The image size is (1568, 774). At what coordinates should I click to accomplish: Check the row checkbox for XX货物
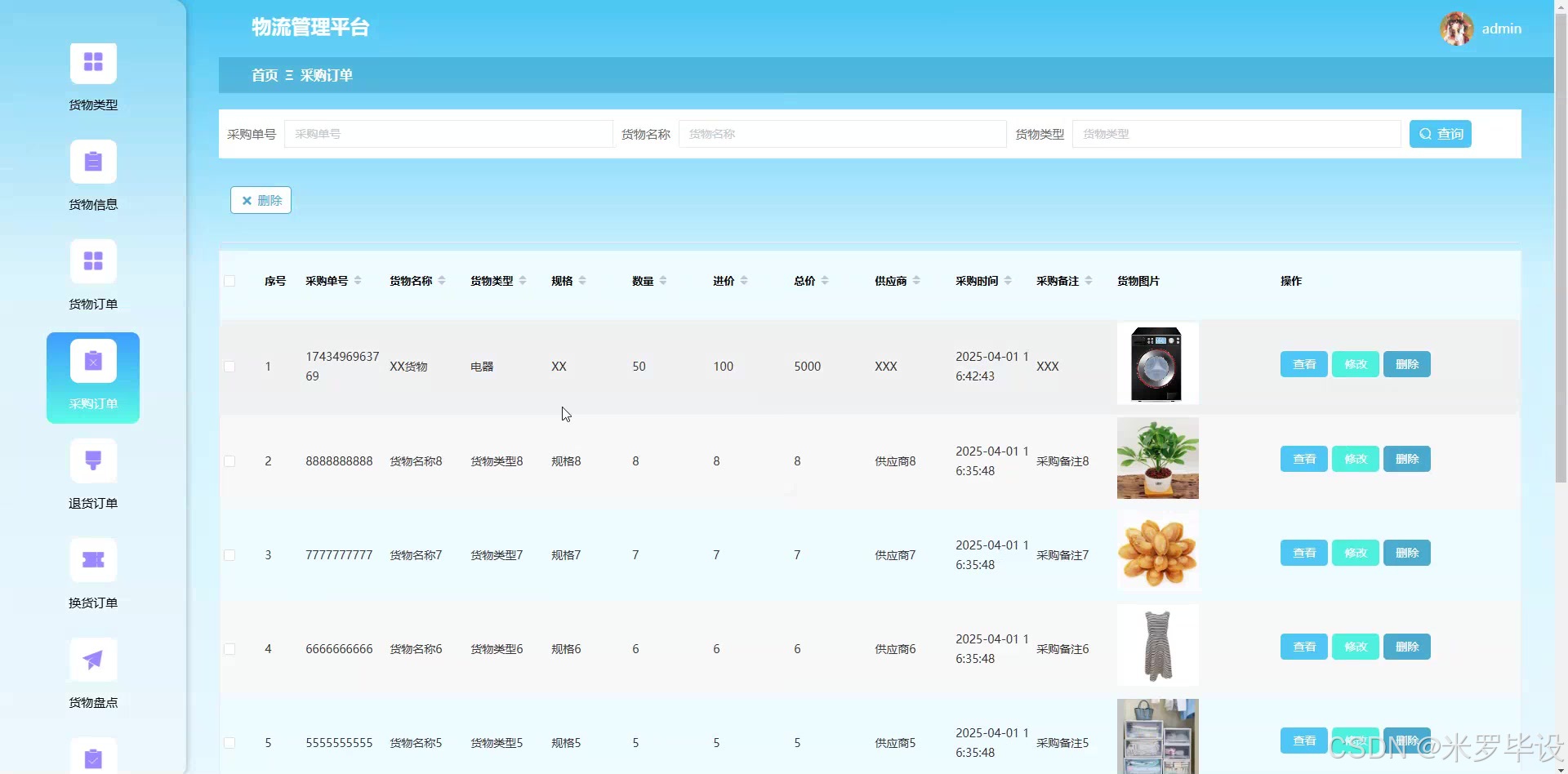click(229, 367)
